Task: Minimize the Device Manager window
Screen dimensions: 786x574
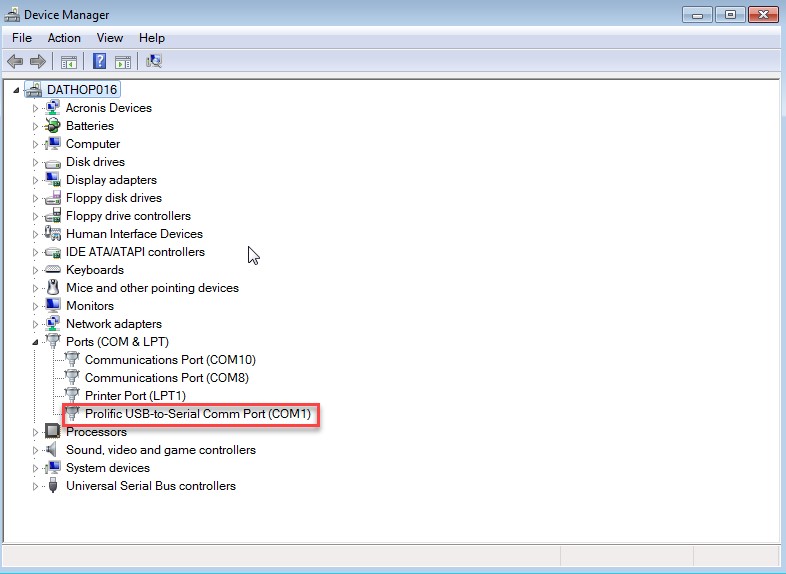Action: [x=697, y=15]
